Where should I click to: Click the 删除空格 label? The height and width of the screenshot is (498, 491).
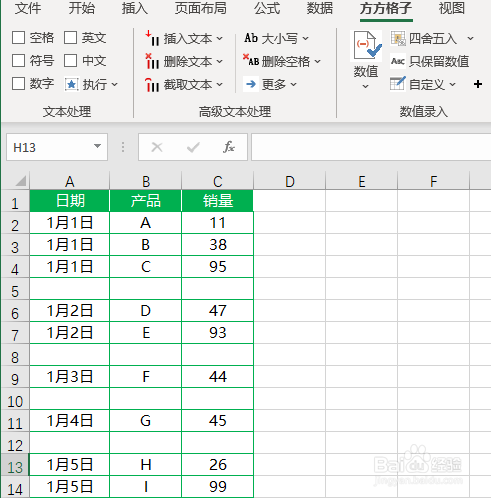click(286, 62)
